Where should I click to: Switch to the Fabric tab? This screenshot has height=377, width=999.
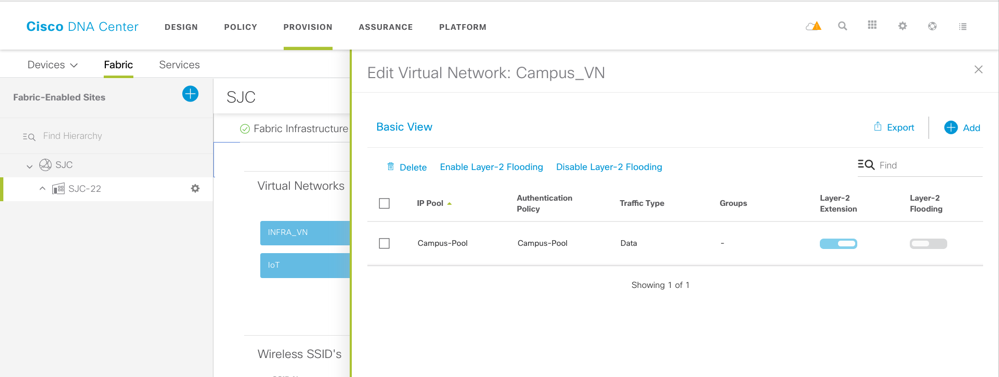coord(119,65)
